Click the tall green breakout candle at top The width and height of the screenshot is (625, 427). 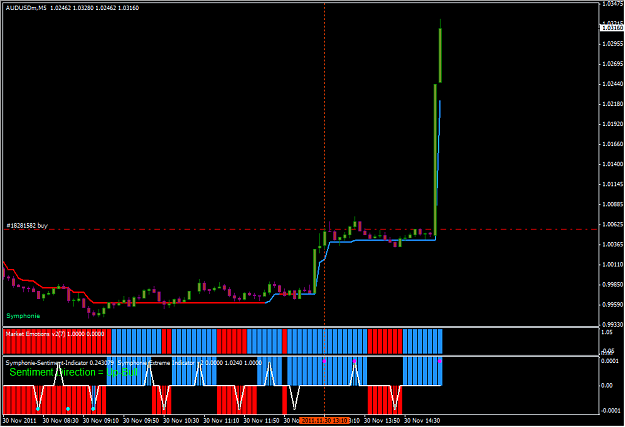click(440, 55)
